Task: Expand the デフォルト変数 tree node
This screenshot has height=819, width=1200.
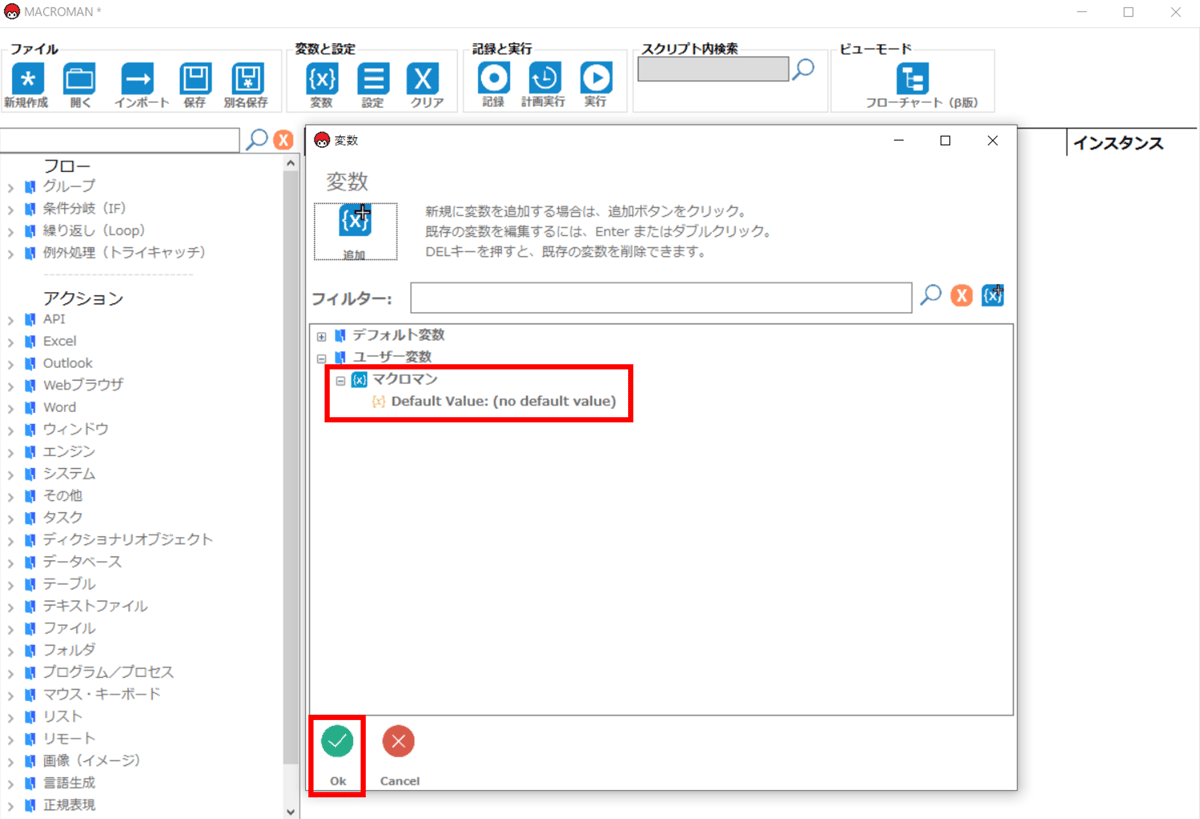Action: pos(321,336)
